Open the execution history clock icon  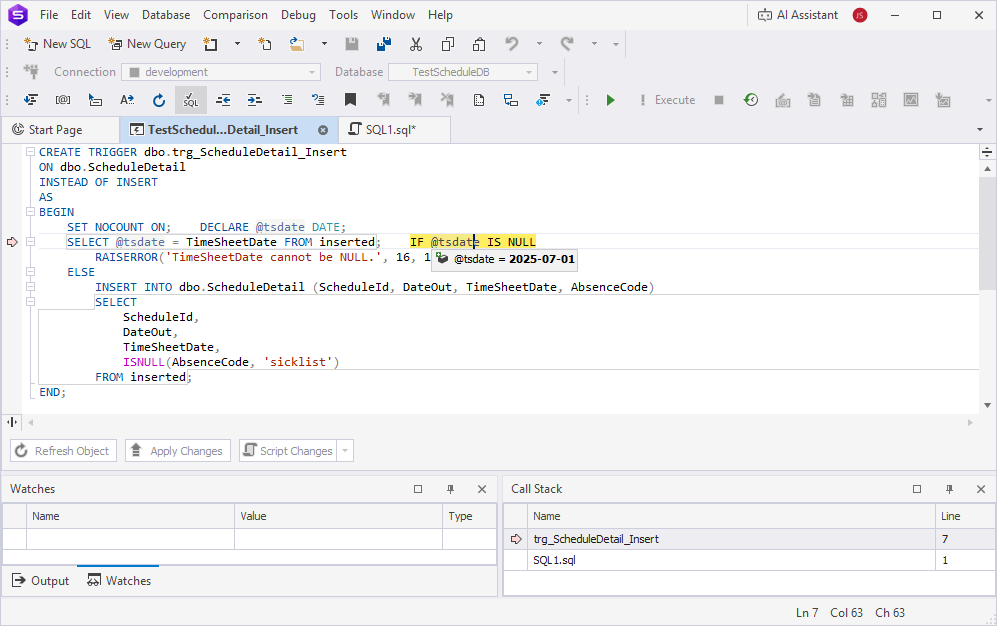coord(750,100)
